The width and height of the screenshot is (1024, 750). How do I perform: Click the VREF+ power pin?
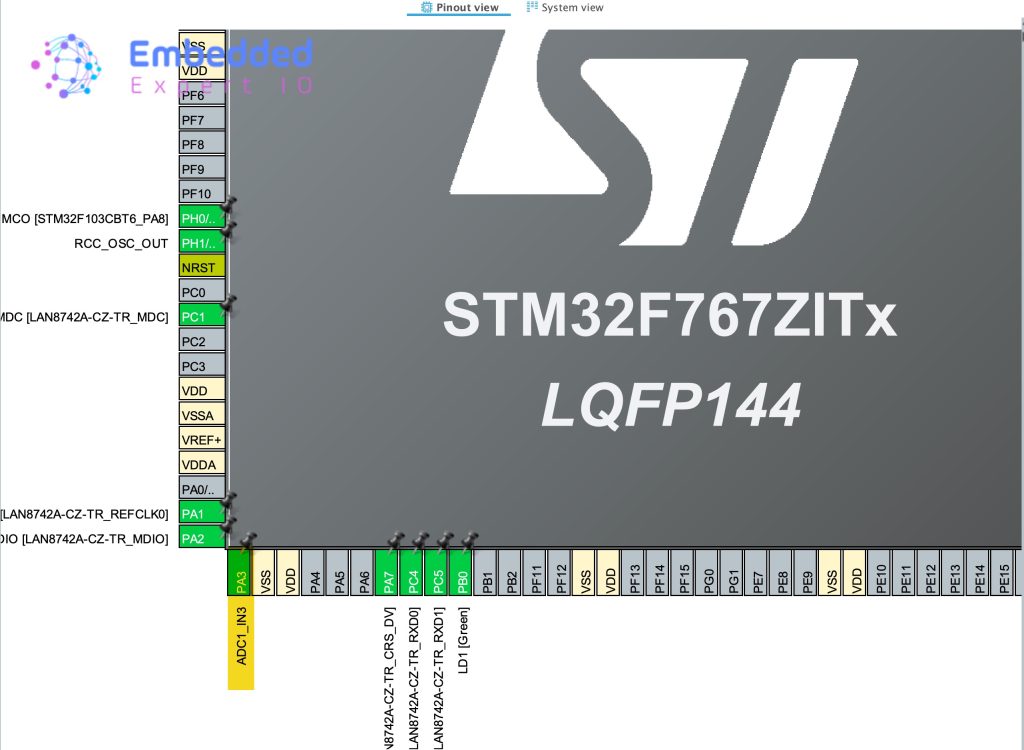(x=201, y=439)
